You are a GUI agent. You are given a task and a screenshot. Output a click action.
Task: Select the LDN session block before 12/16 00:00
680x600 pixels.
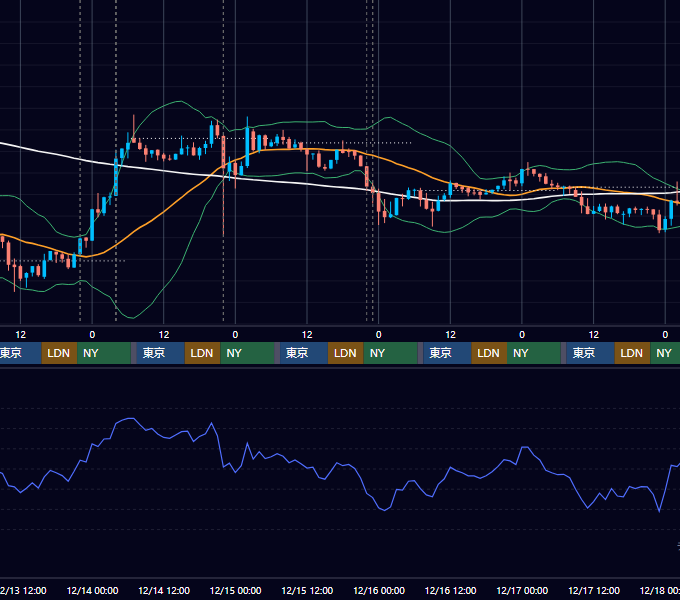pos(346,353)
